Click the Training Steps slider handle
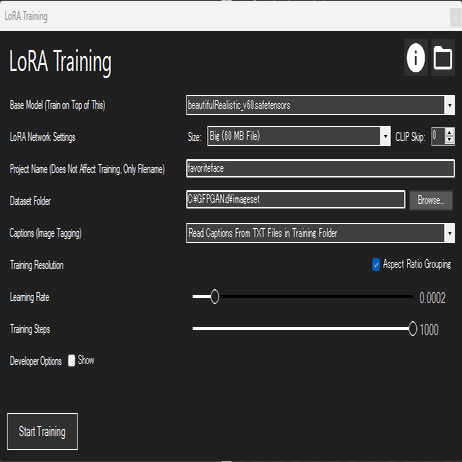This screenshot has height=462, width=462. coord(413,328)
